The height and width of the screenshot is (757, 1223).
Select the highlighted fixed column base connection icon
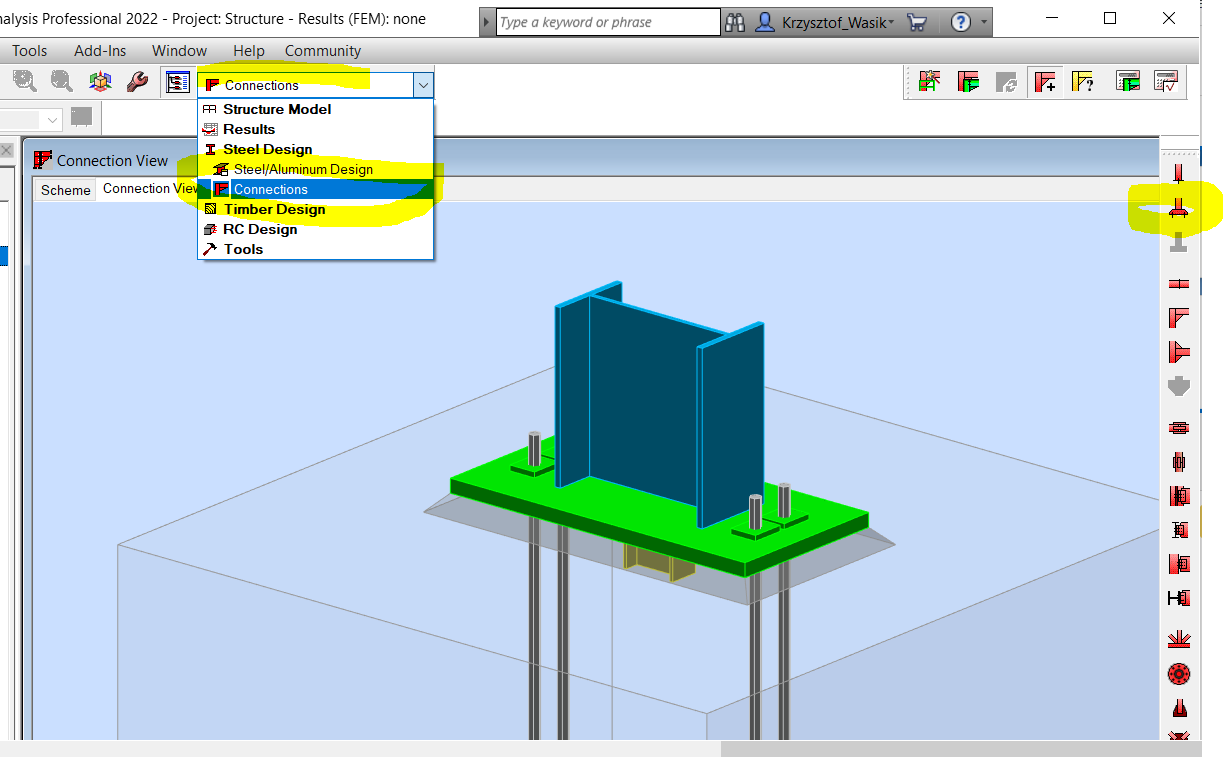[1179, 207]
